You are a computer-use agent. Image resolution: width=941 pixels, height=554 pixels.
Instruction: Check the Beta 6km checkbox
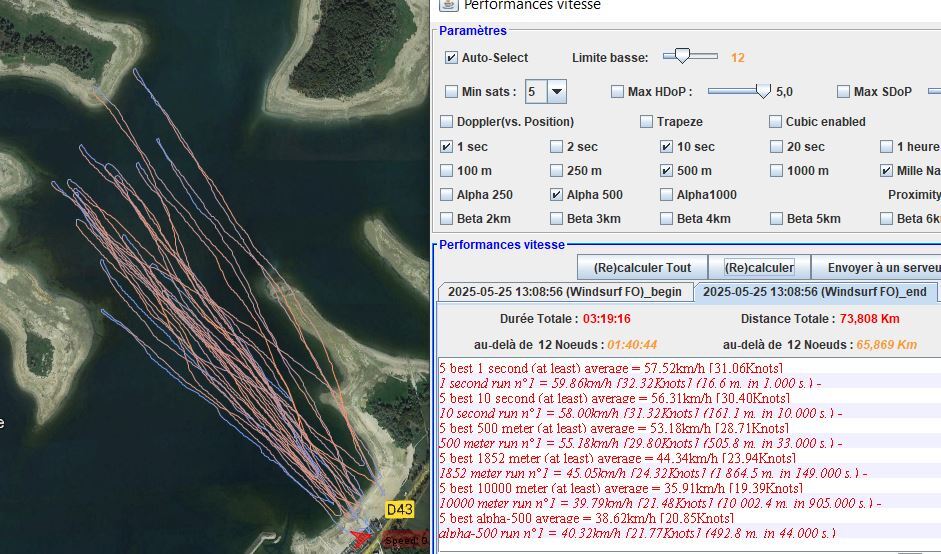pyautogui.click(x=886, y=218)
